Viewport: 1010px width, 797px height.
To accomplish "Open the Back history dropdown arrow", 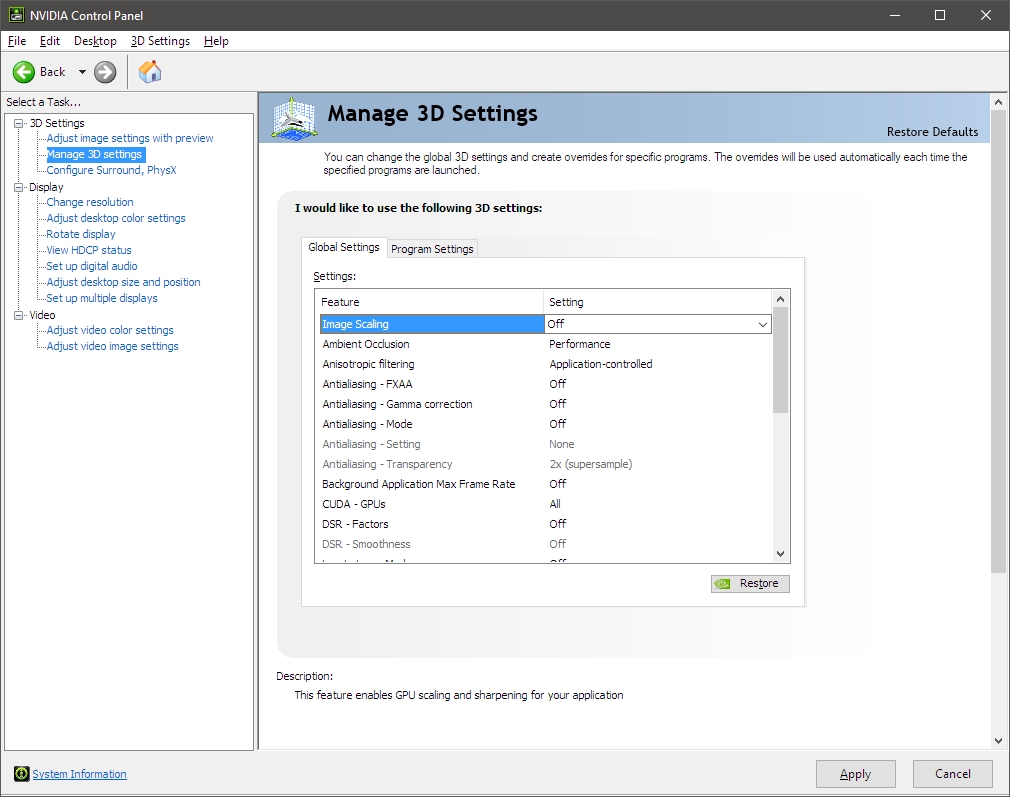I will coord(82,72).
